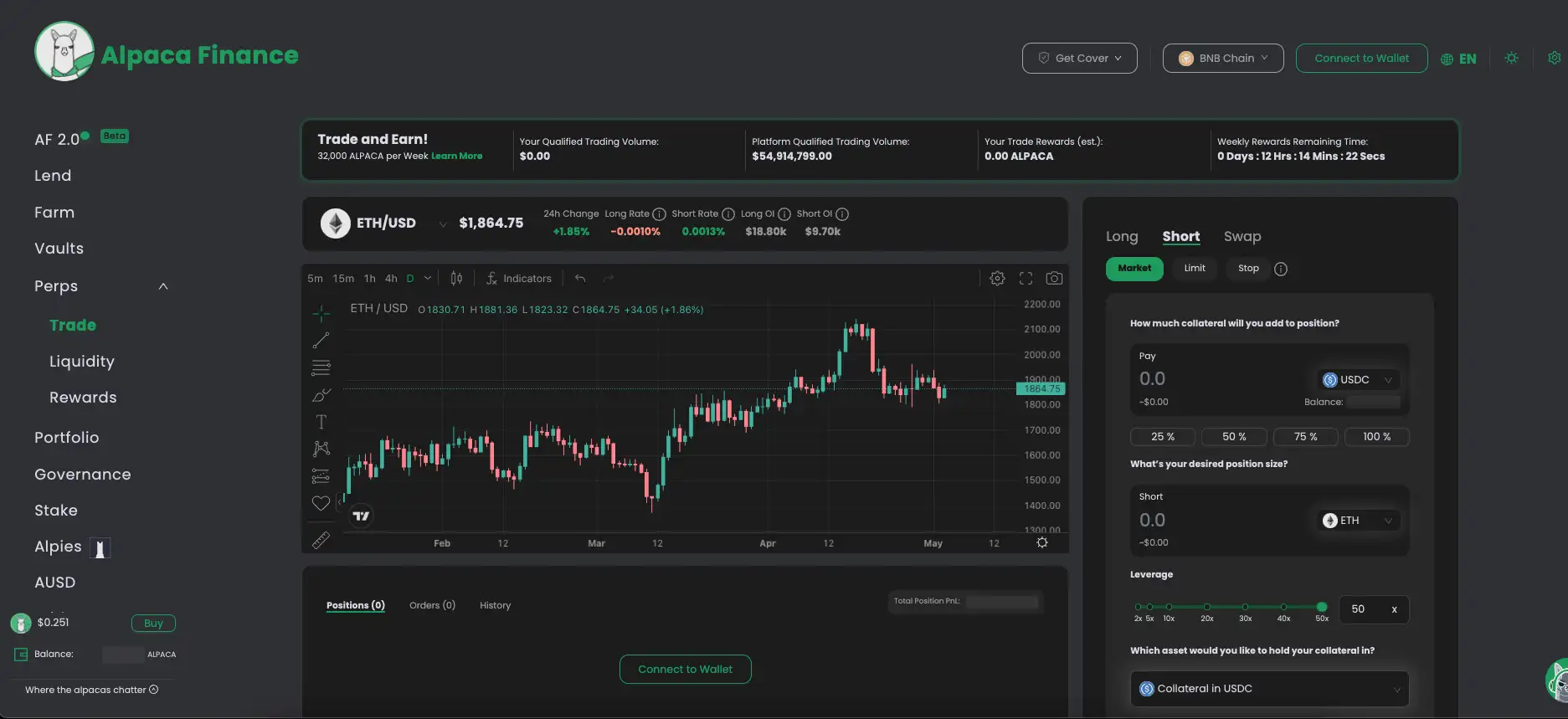Image resolution: width=1568 pixels, height=719 pixels.
Task: Open the BNB Chain network dropdown
Action: click(1223, 59)
